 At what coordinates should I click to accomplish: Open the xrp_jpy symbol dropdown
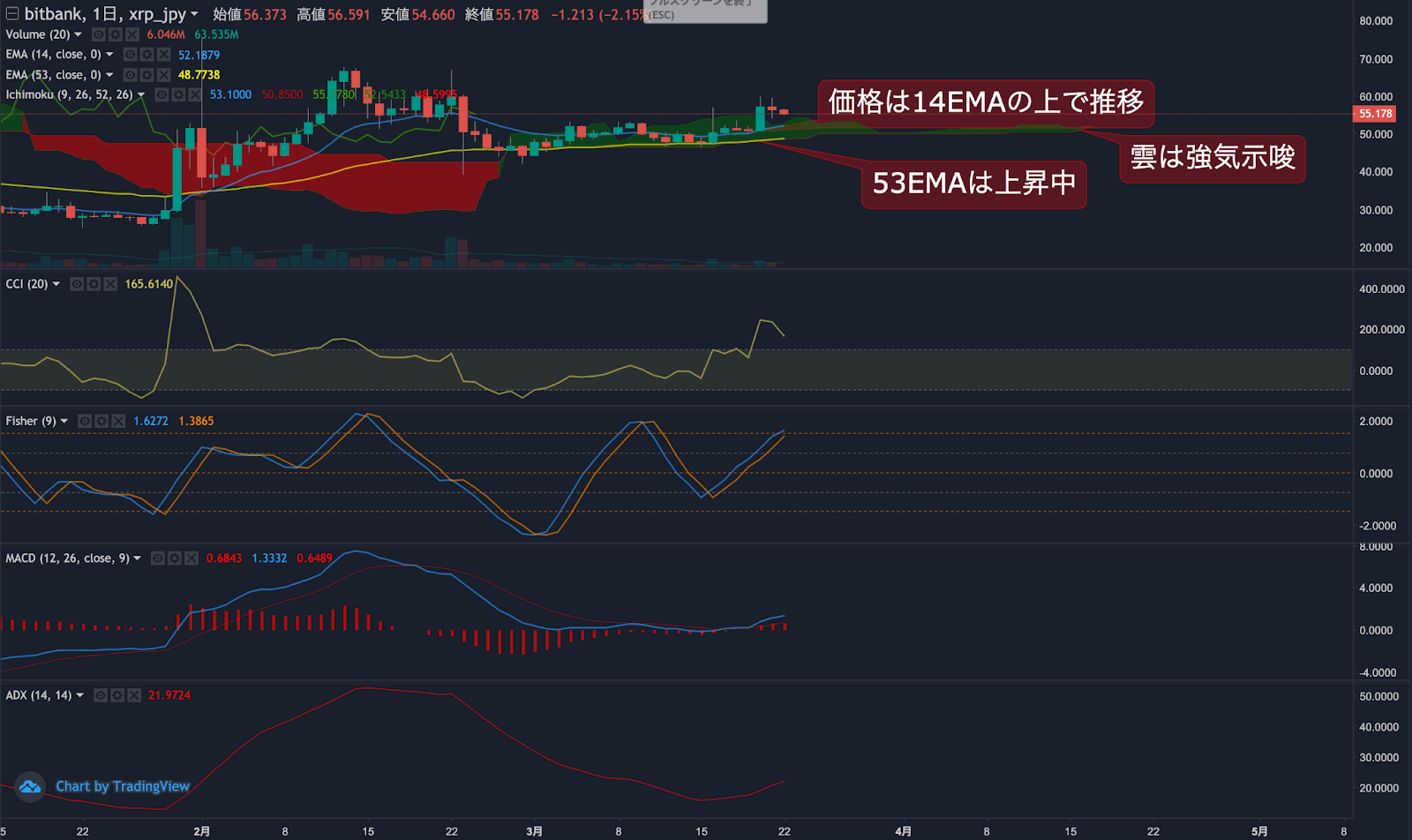coord(193,13)
